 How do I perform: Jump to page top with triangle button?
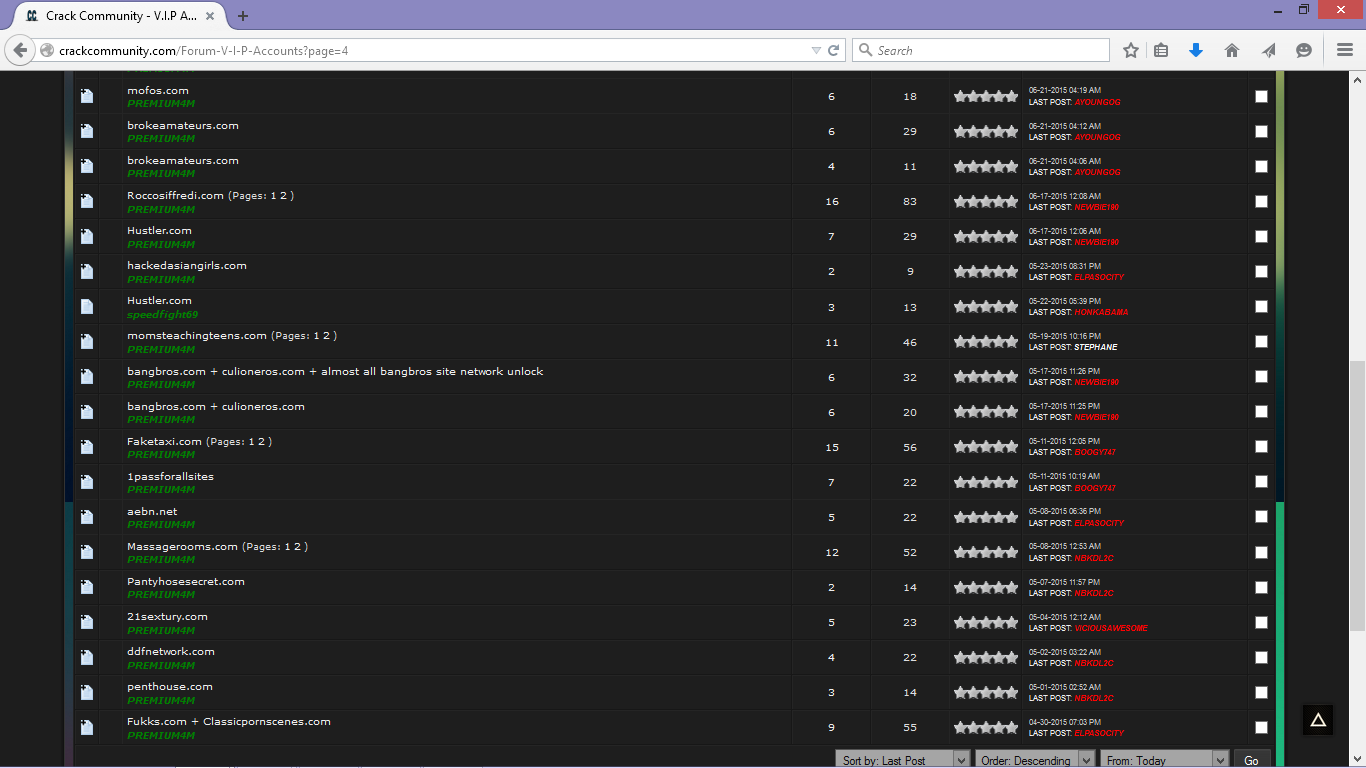point(1318,720)
